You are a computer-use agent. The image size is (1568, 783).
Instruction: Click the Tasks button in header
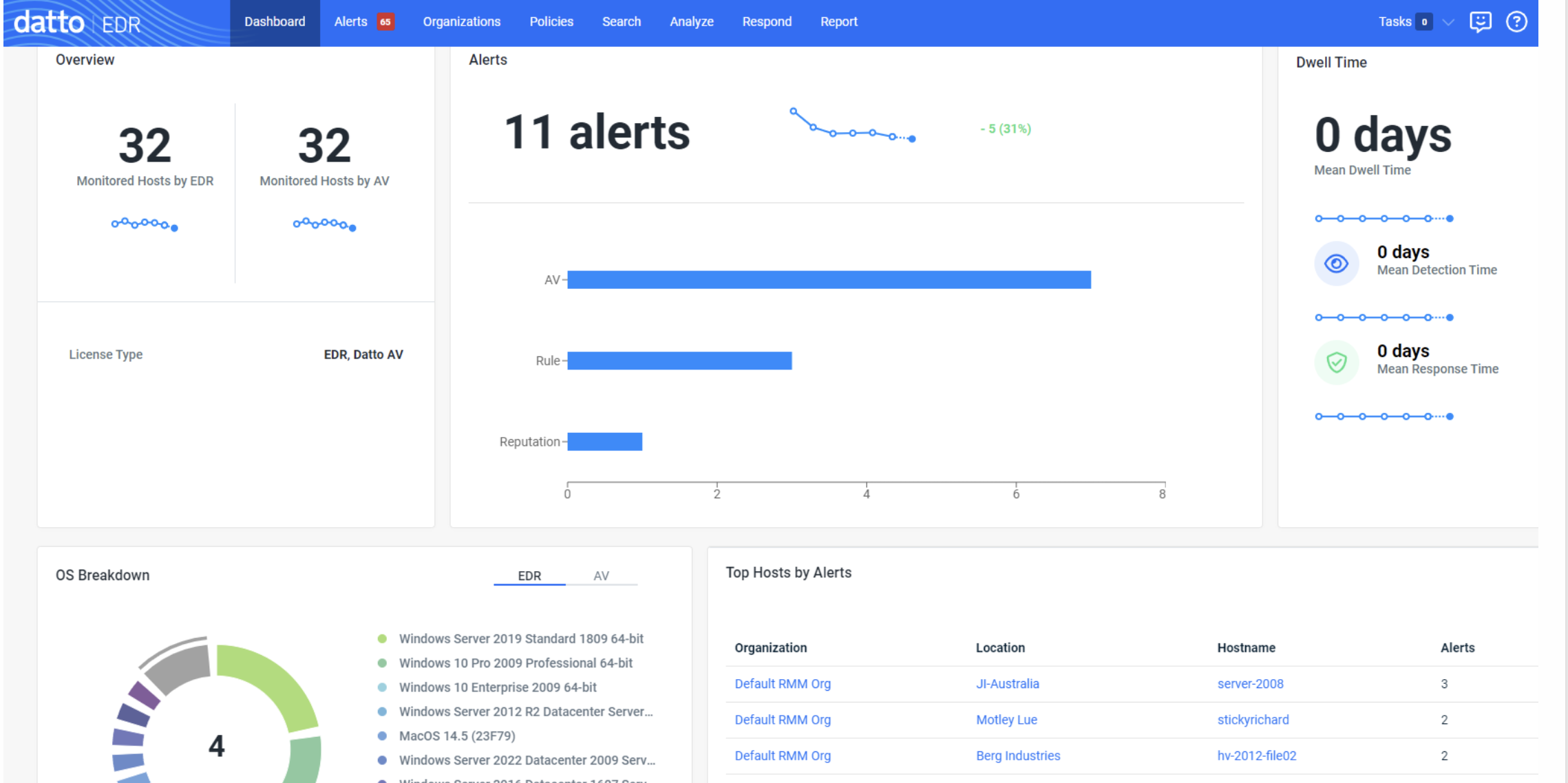1395,22
